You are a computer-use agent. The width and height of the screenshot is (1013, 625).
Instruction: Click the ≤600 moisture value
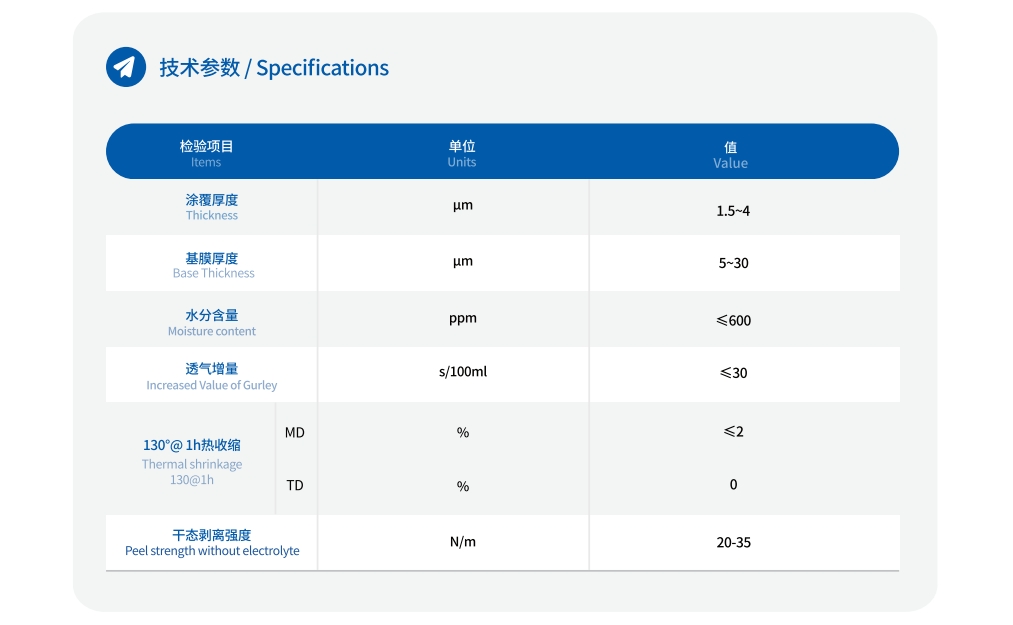point(733,320)
